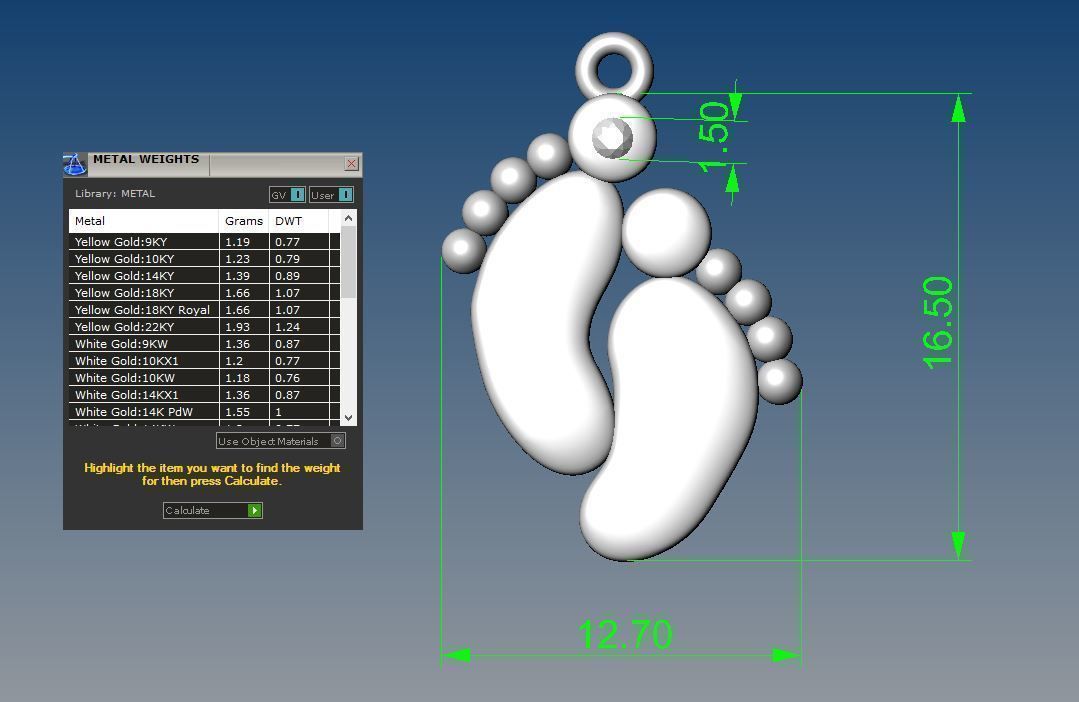1079x702 pixels.
Task: Select the 12.70 width dimension text
Action: [x=625, y=634]
